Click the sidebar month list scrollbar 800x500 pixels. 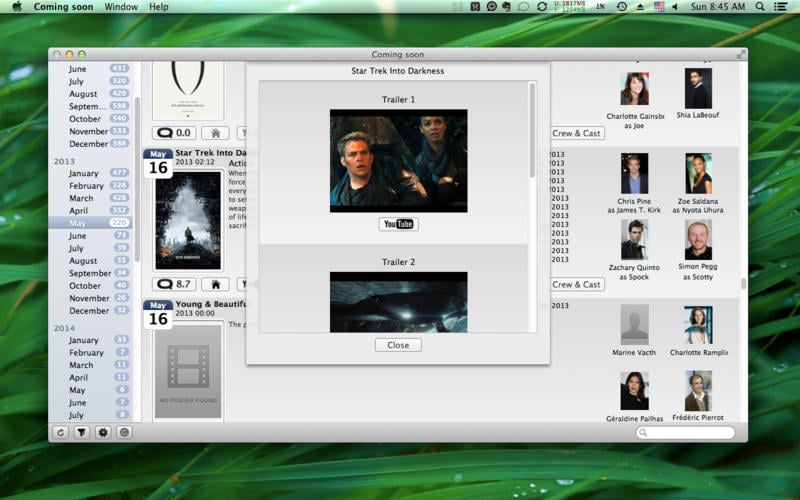137,179
